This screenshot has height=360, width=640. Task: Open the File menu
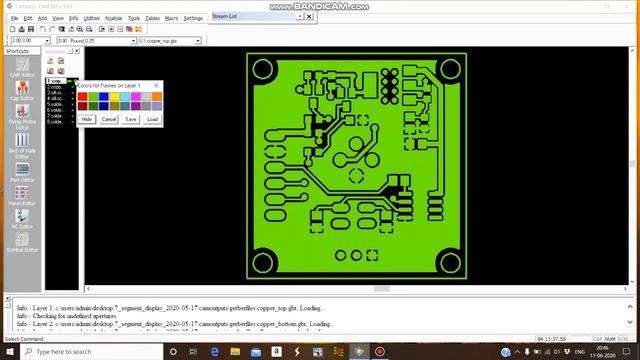click(14, 18)
